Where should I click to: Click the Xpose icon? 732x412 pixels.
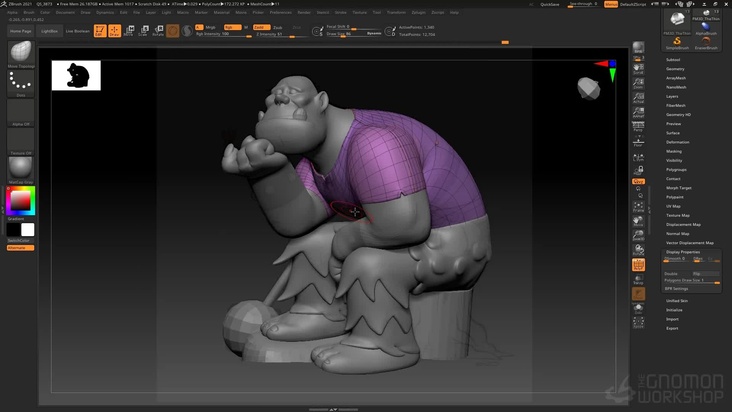(638, 322)
